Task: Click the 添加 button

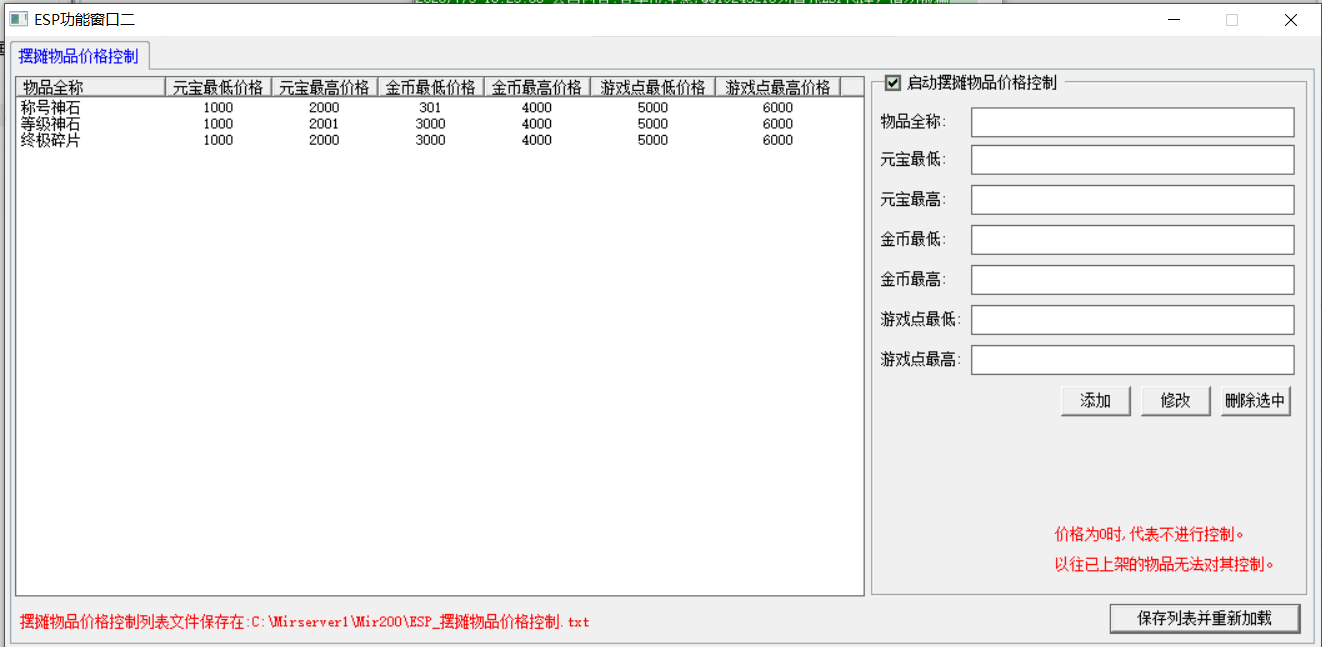Action: point(1095,401)
